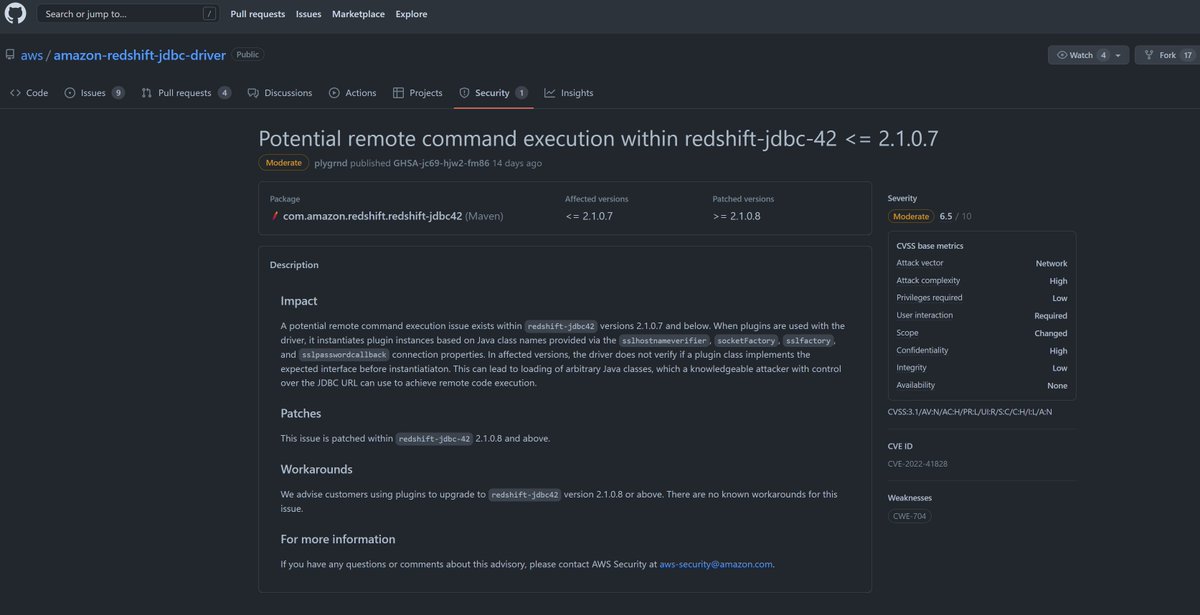Focus the Search or jump to field
The image size is (1200, 615).
tap(129, 14)
